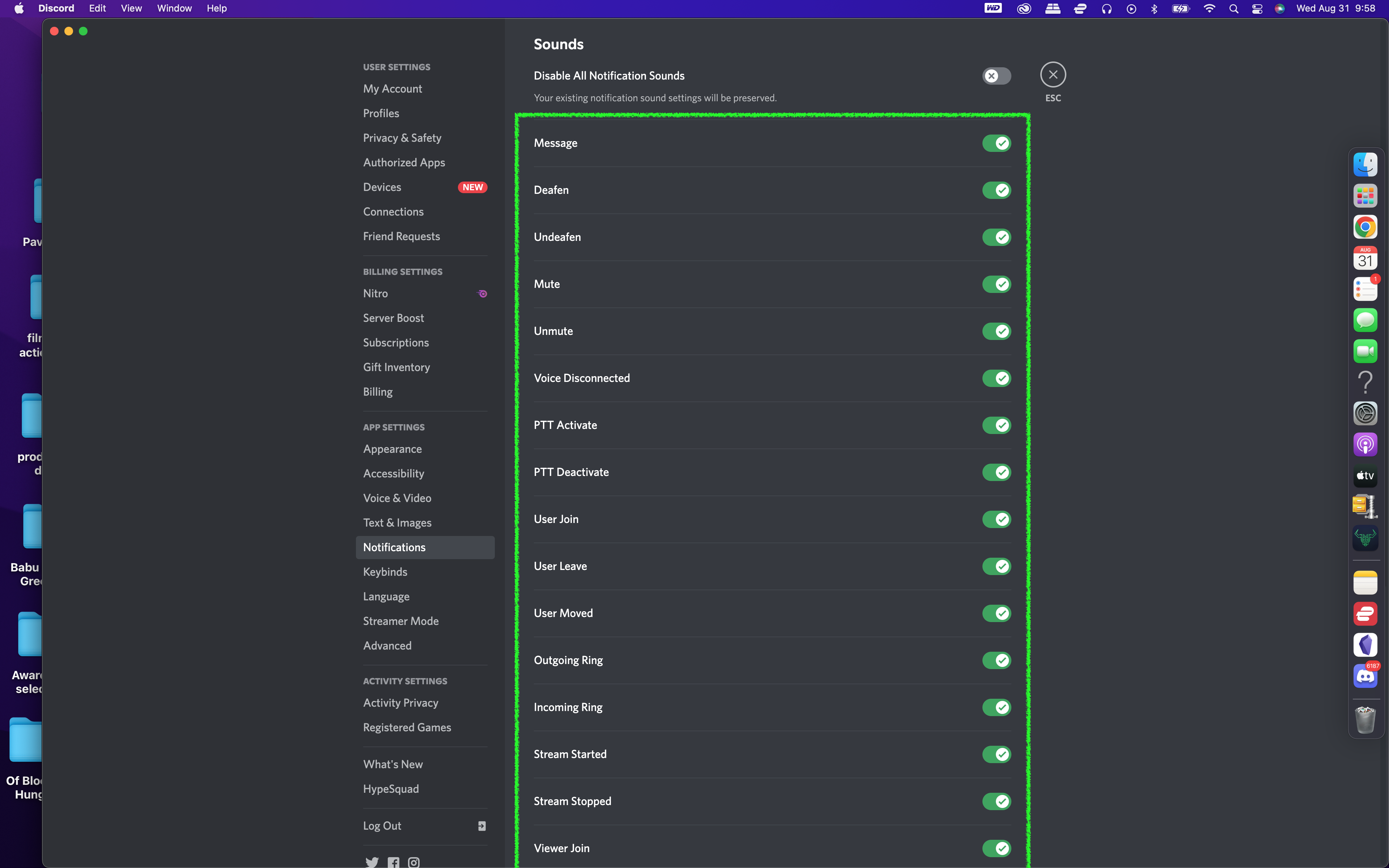Click the Log Out exit icon
This screenshot has width=1389, height=868.
point(482,826)
